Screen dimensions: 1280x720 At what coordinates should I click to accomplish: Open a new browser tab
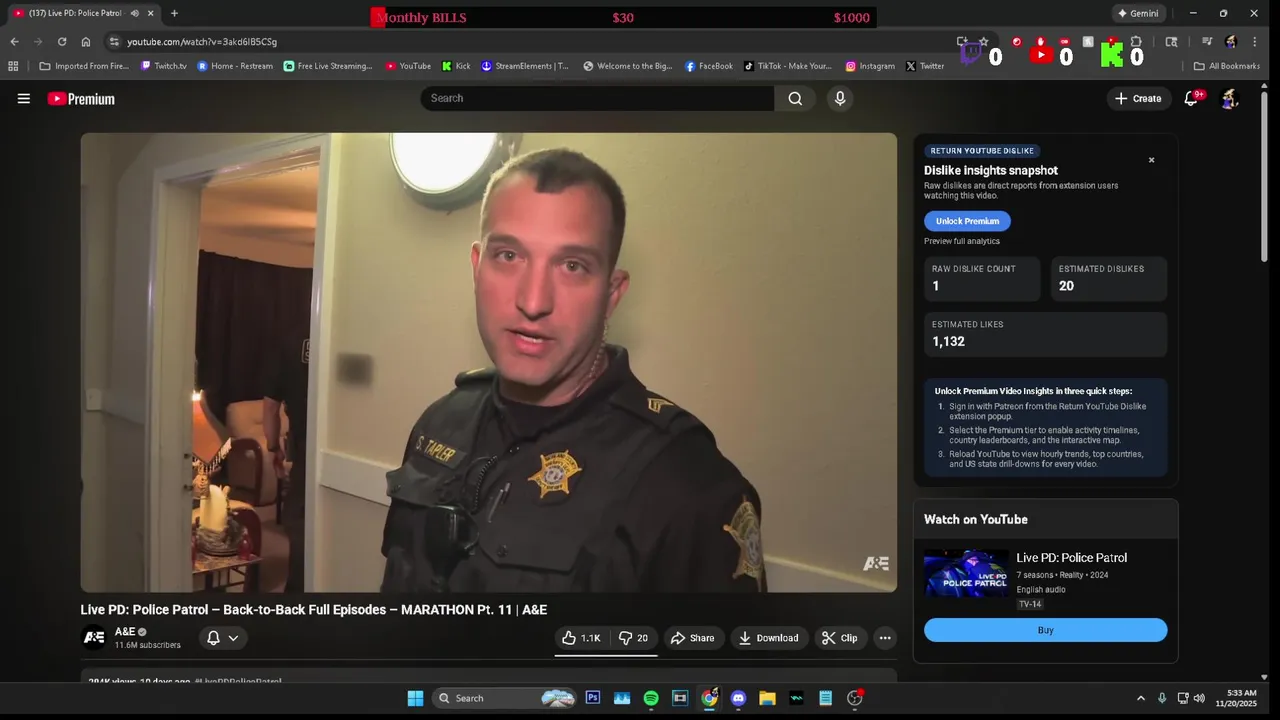click(x=174, y=13)
